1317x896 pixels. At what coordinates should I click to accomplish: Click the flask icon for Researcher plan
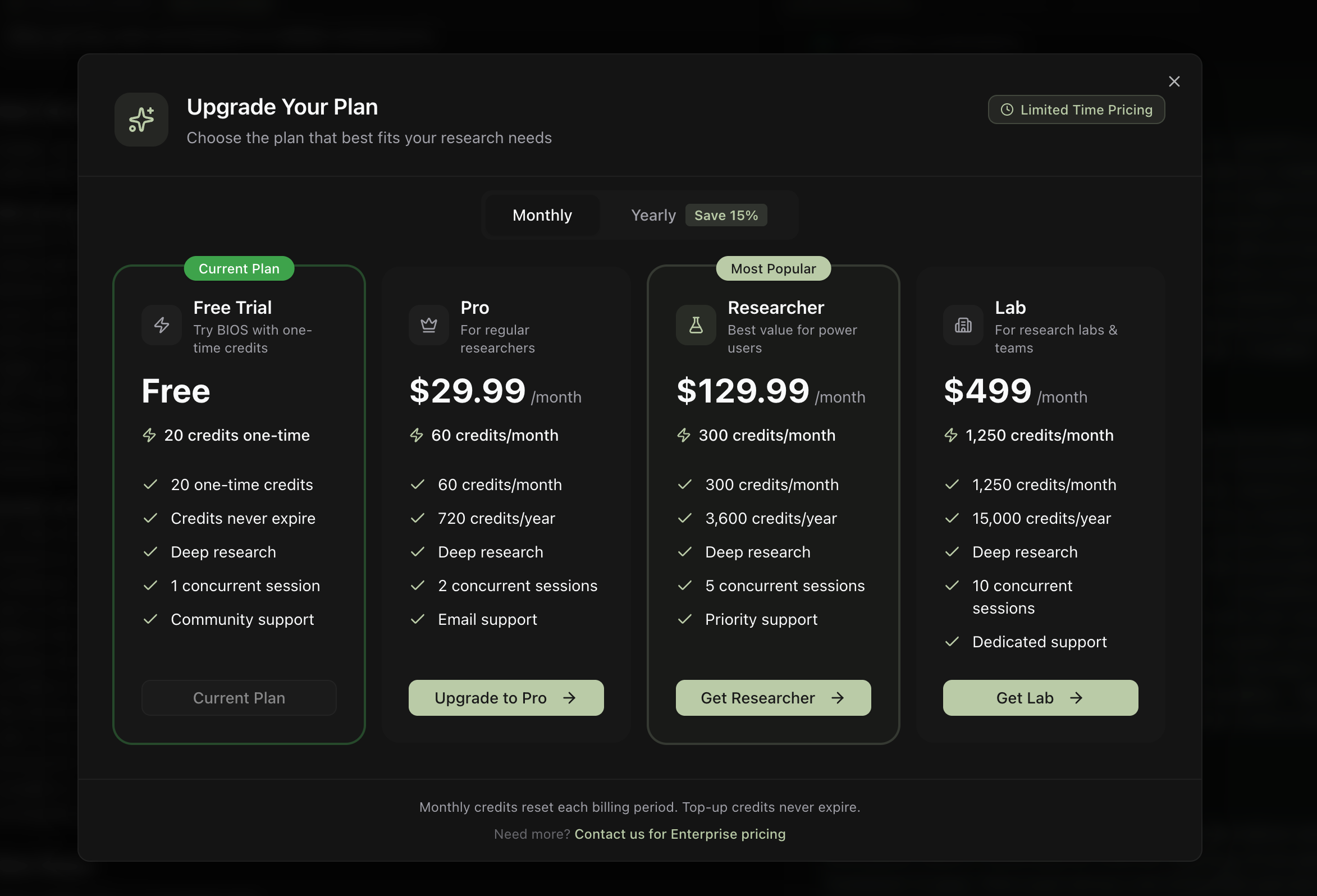(696, 324)
